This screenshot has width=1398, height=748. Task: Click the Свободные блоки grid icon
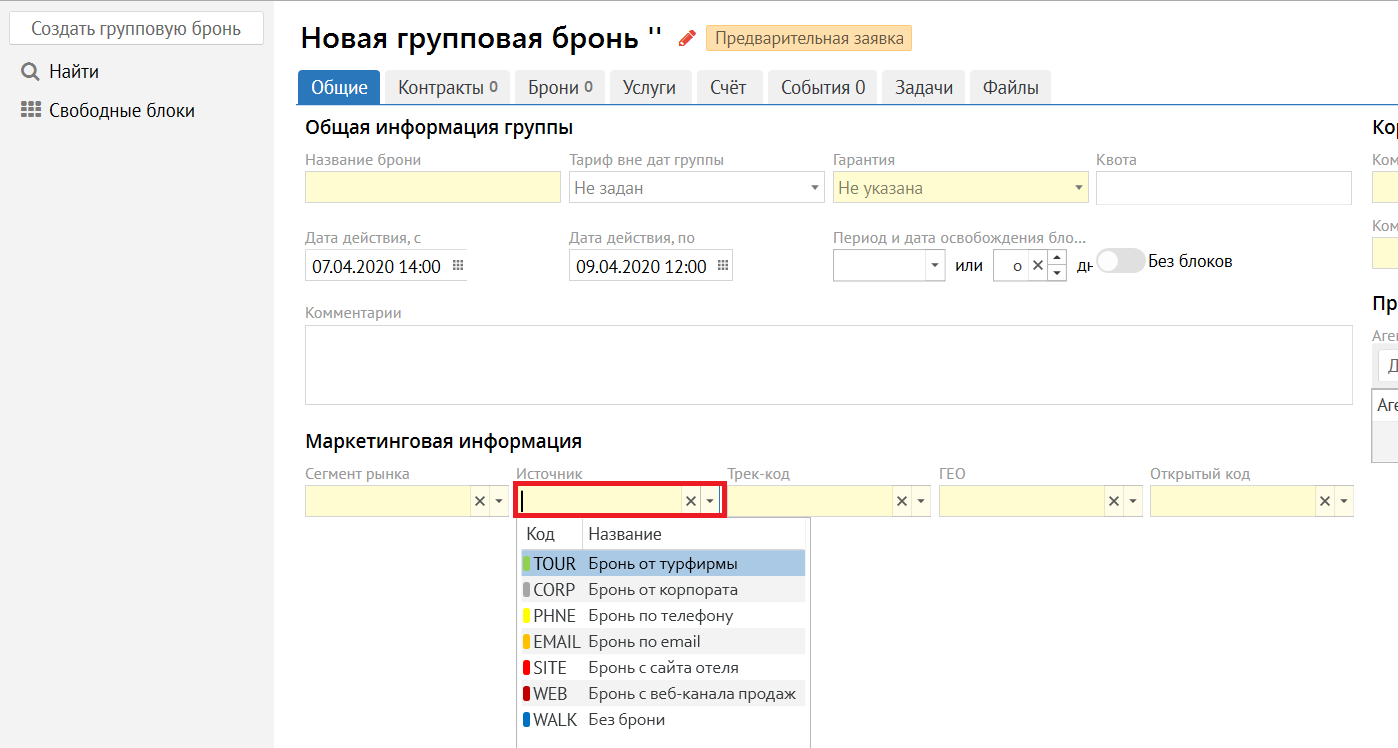[x=31, y=111]
